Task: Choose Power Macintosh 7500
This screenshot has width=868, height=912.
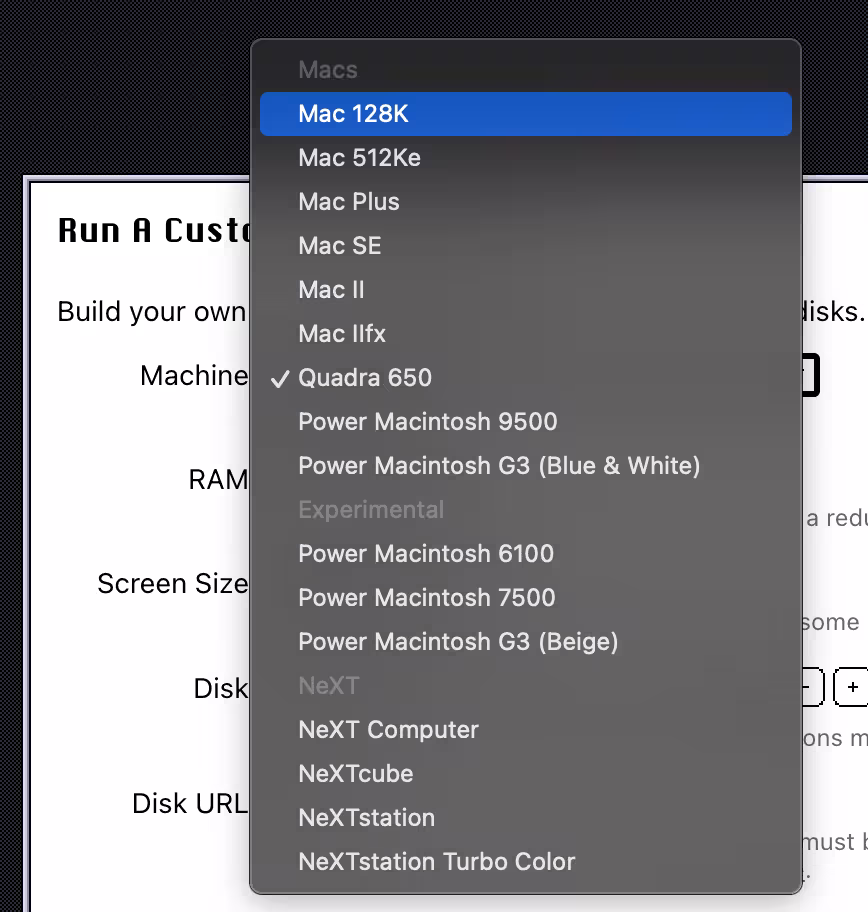Action: click(x=525, y=598)
